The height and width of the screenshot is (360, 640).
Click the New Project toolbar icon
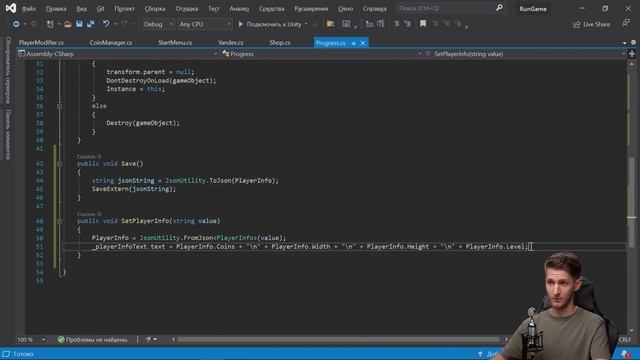click(x=50, y=24)
